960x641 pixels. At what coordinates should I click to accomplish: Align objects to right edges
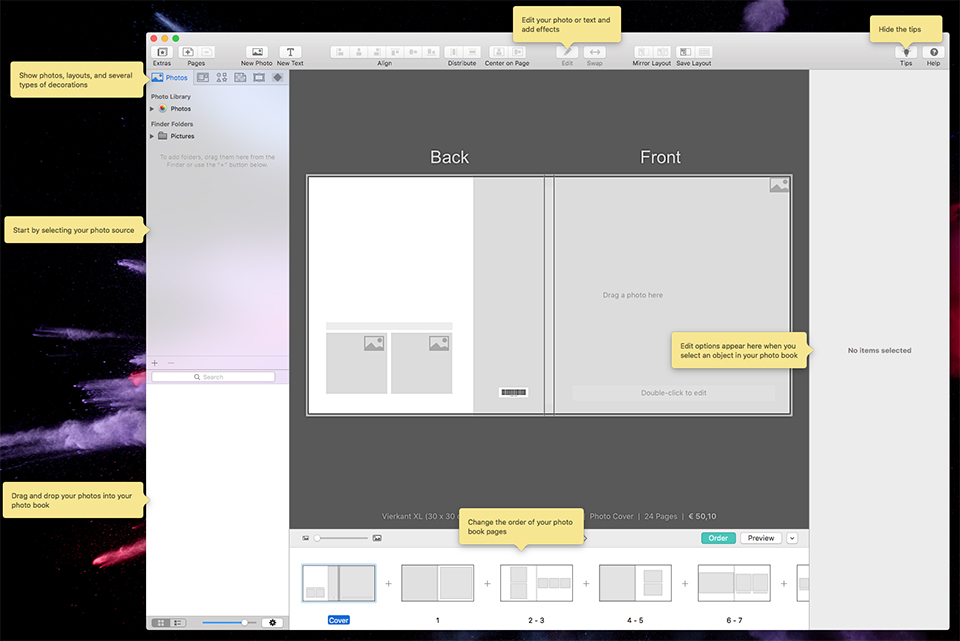click(377, 52)
